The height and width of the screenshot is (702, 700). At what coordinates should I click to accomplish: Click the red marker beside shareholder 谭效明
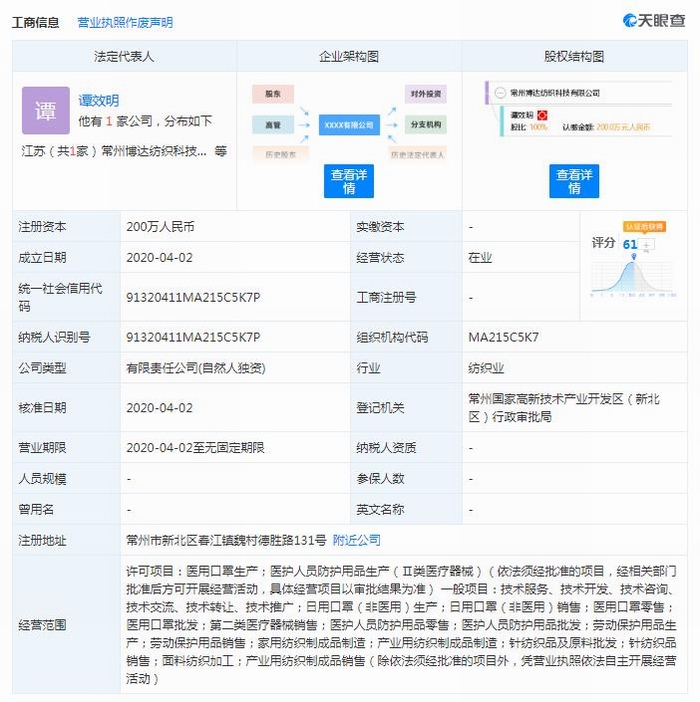pos(543,116)
